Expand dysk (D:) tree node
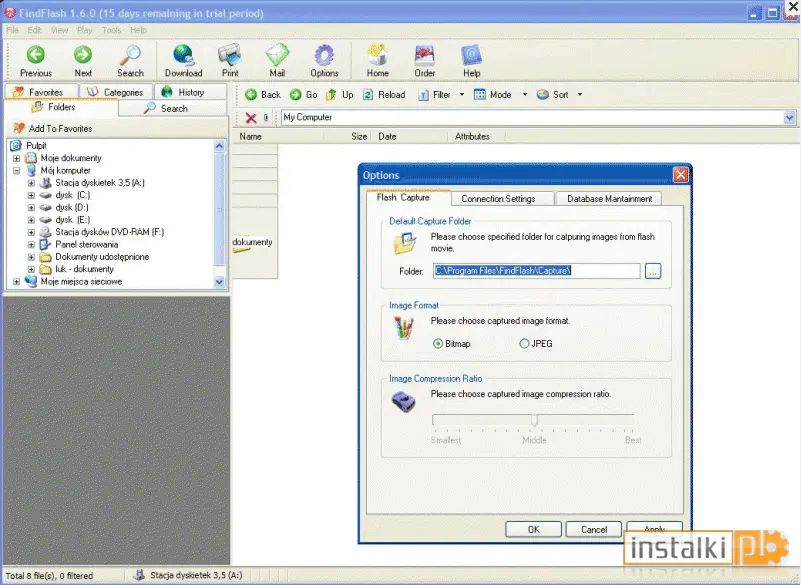801x585 pixels. [x=31, y=207]
